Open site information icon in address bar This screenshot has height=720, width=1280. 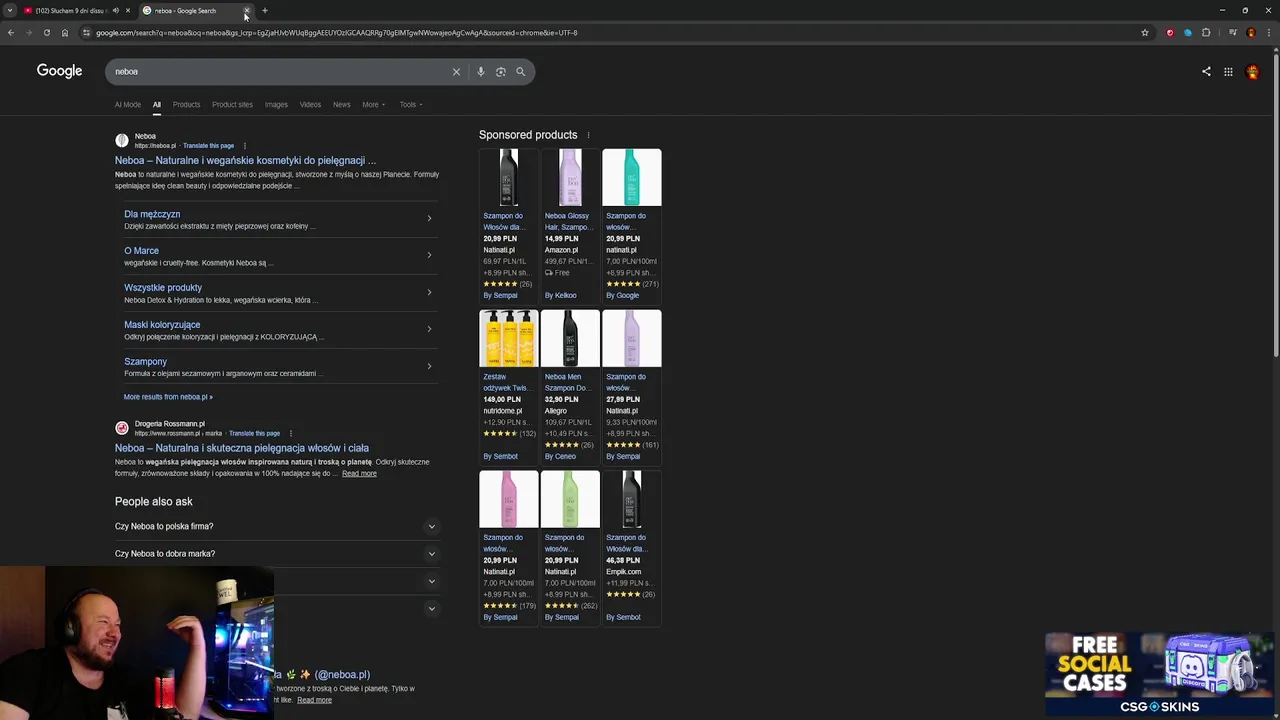point(86,32)
